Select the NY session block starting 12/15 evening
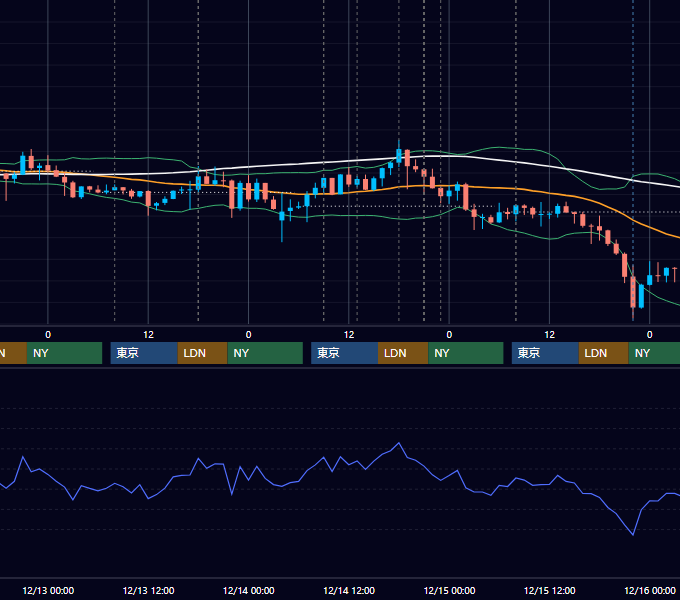 [654, 353]
